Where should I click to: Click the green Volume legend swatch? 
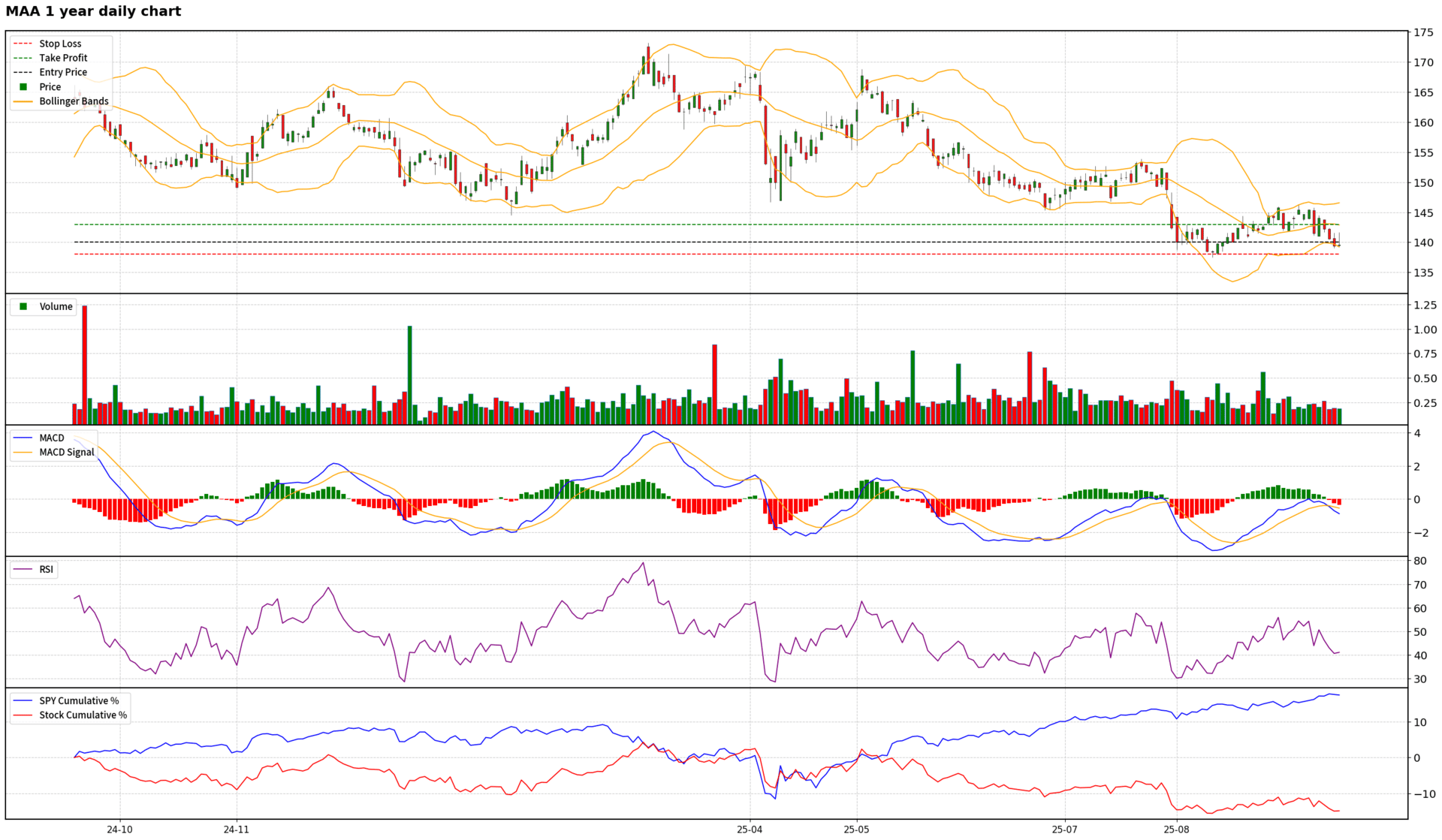coord(23,306)
